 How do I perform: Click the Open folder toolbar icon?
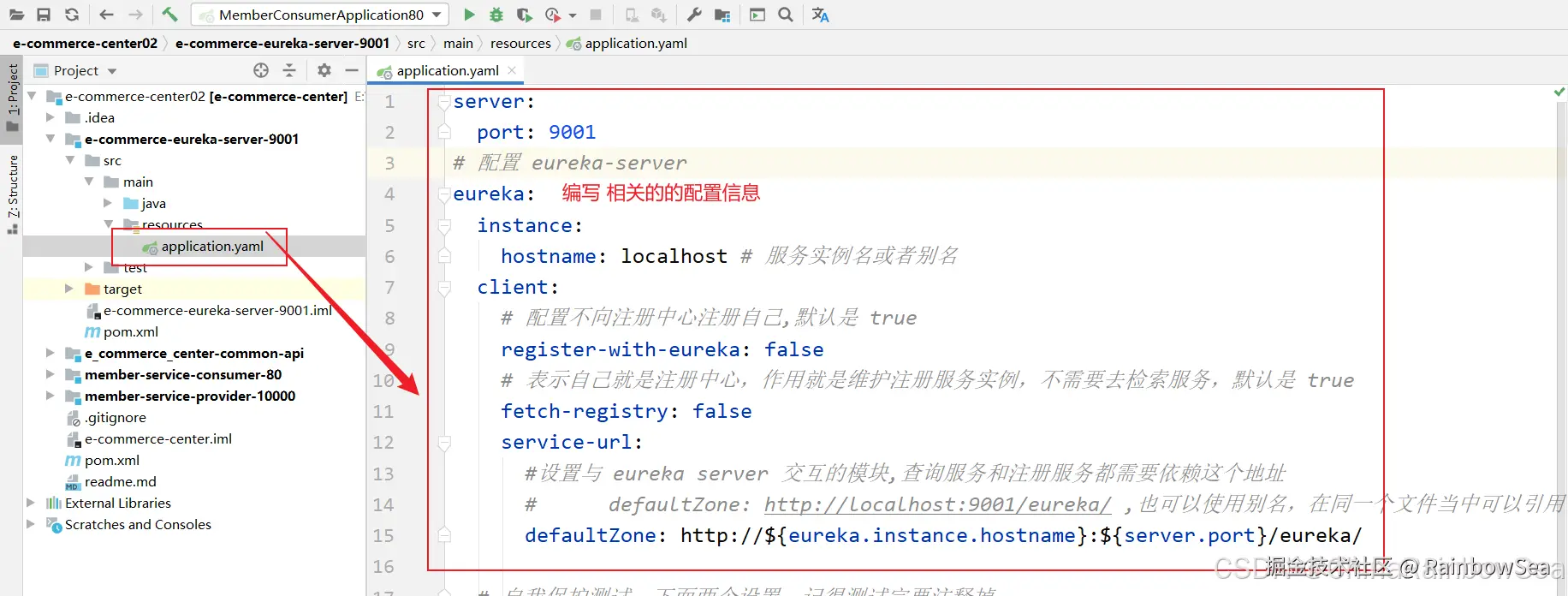pyautogui.click(x=16, y=15)
